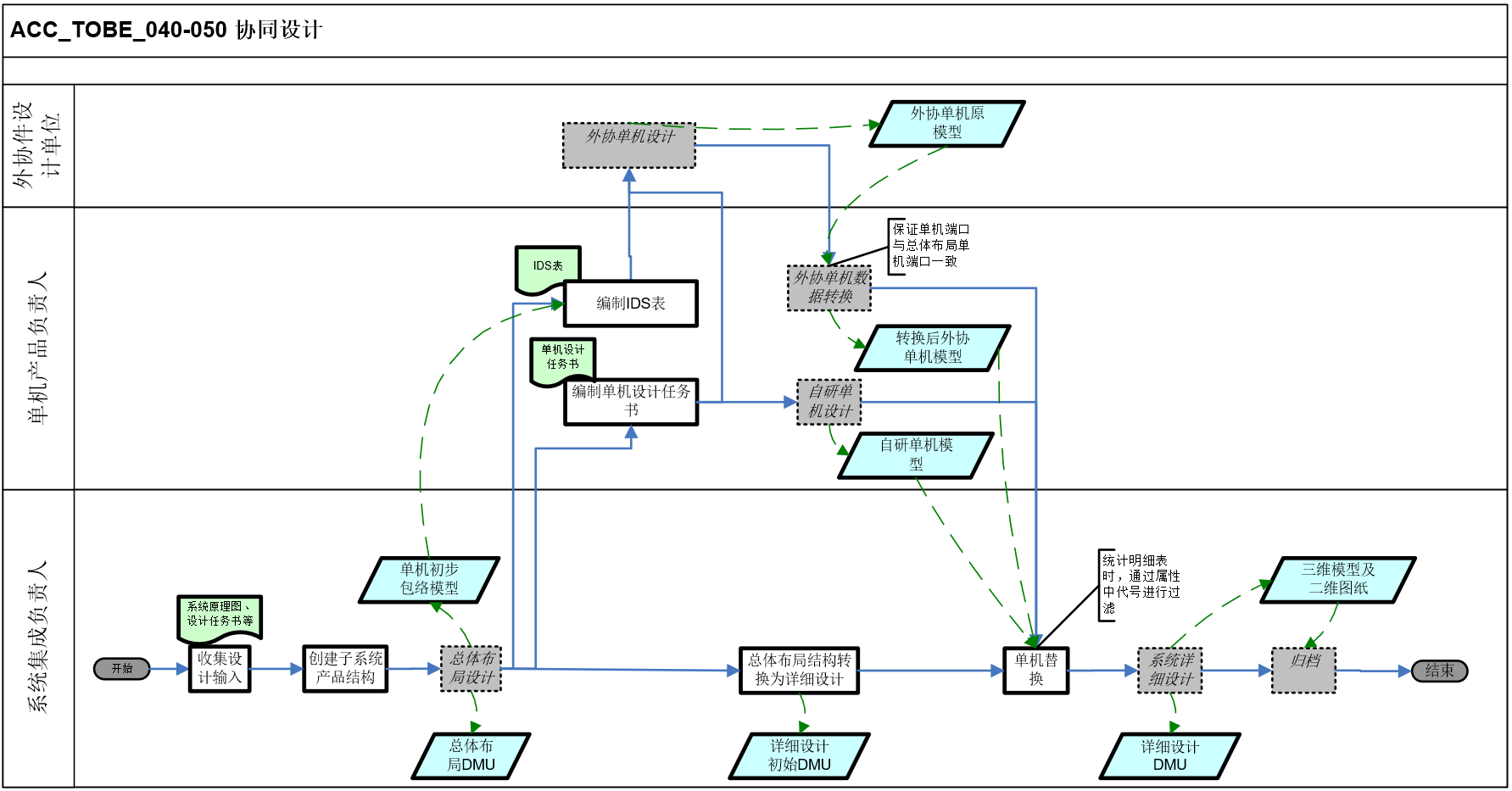Click the 自研单机模型 data shape

(x=915, y=455)
